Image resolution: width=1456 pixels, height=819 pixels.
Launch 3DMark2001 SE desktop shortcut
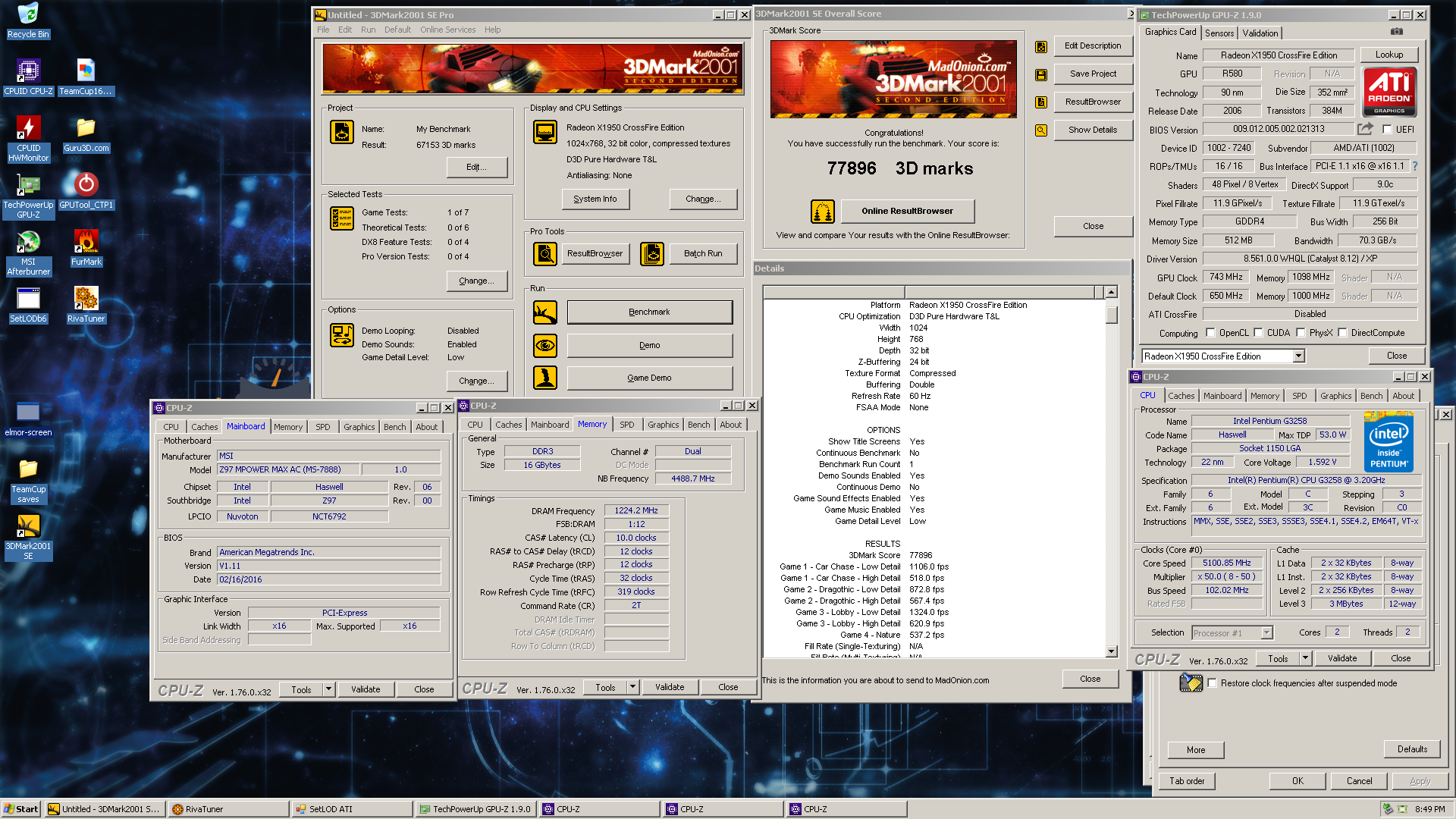pyautogui.click(x=28, y=538)
